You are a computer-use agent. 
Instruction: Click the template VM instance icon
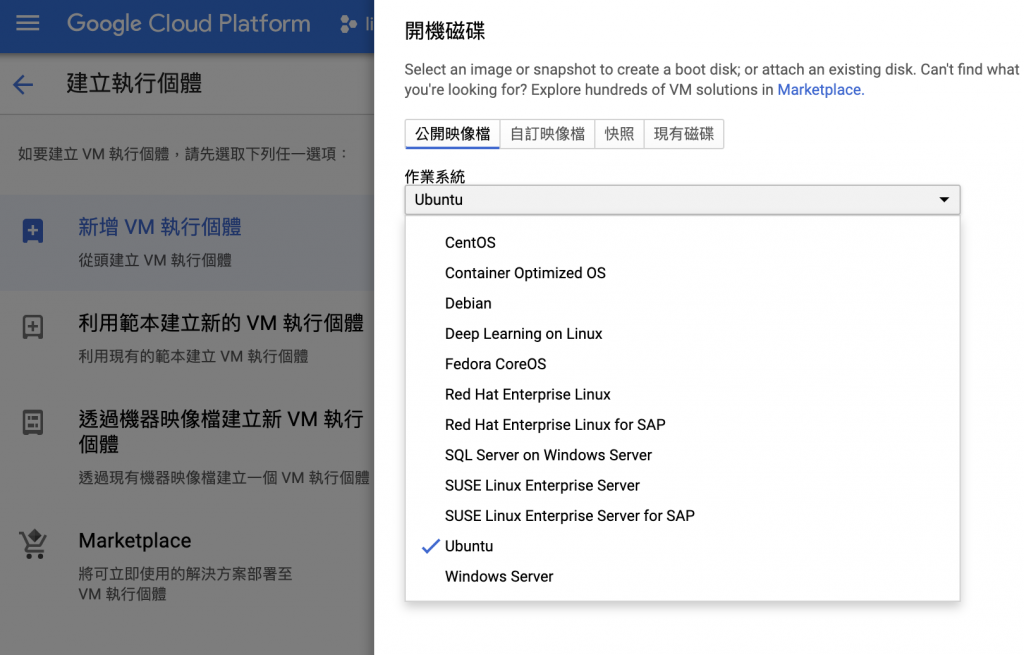coord(33,327)
